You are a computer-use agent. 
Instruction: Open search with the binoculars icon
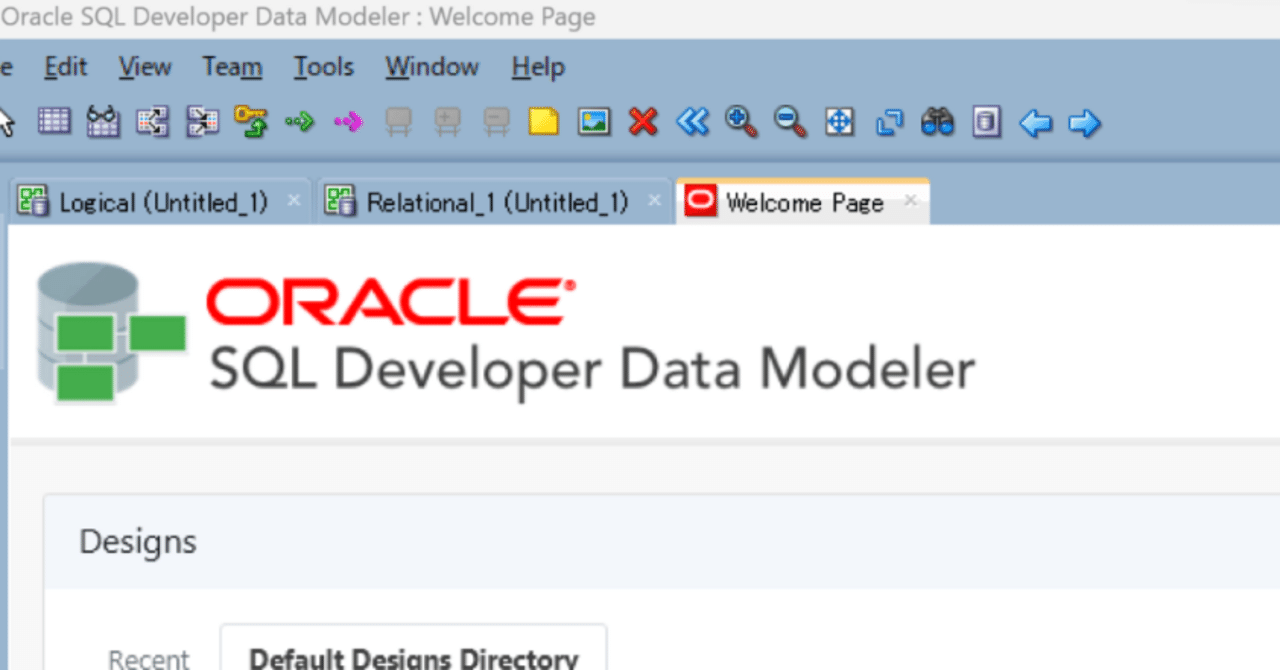[937, 122]
